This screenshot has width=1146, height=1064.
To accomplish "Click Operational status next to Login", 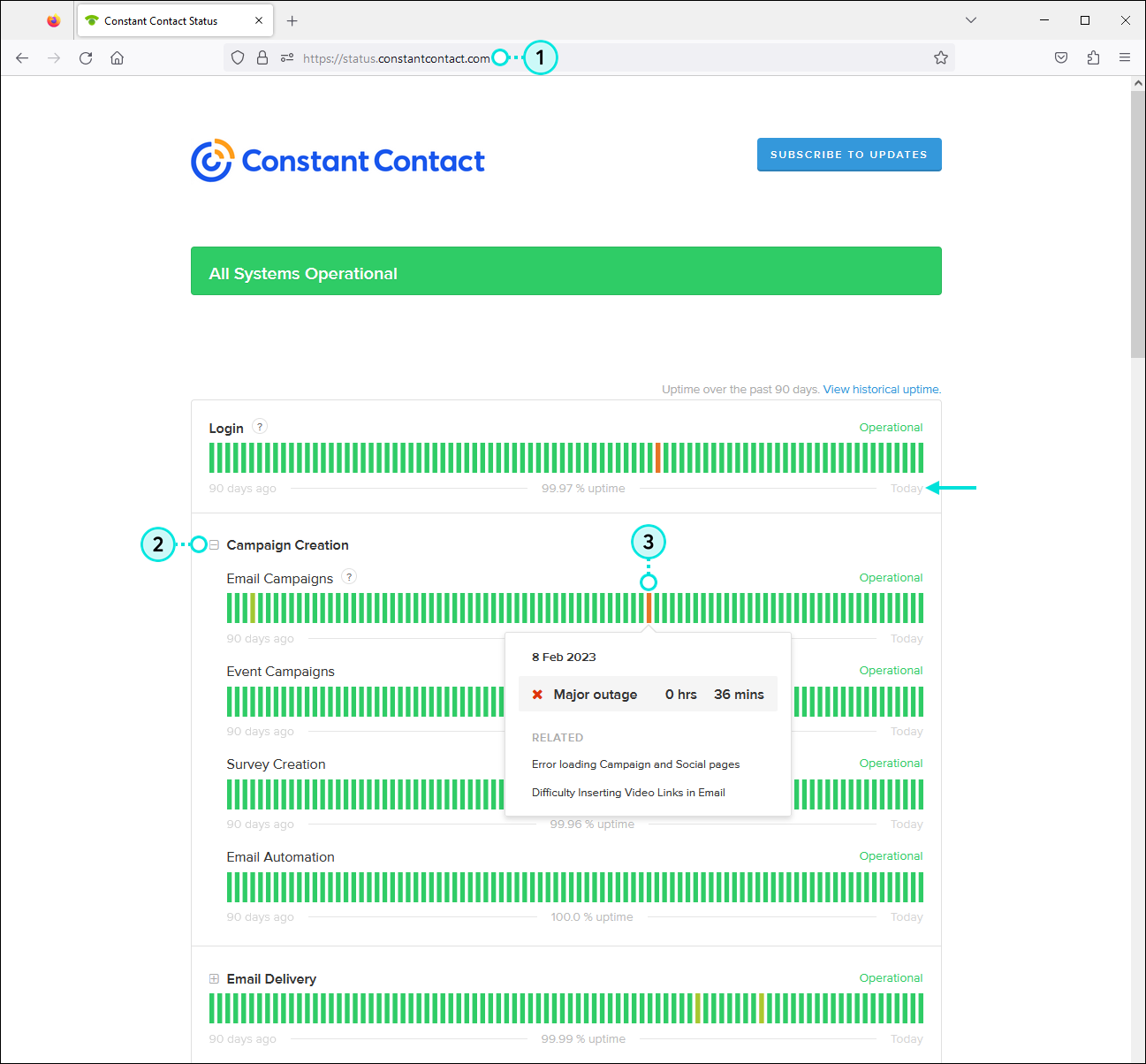I will 891,428.
